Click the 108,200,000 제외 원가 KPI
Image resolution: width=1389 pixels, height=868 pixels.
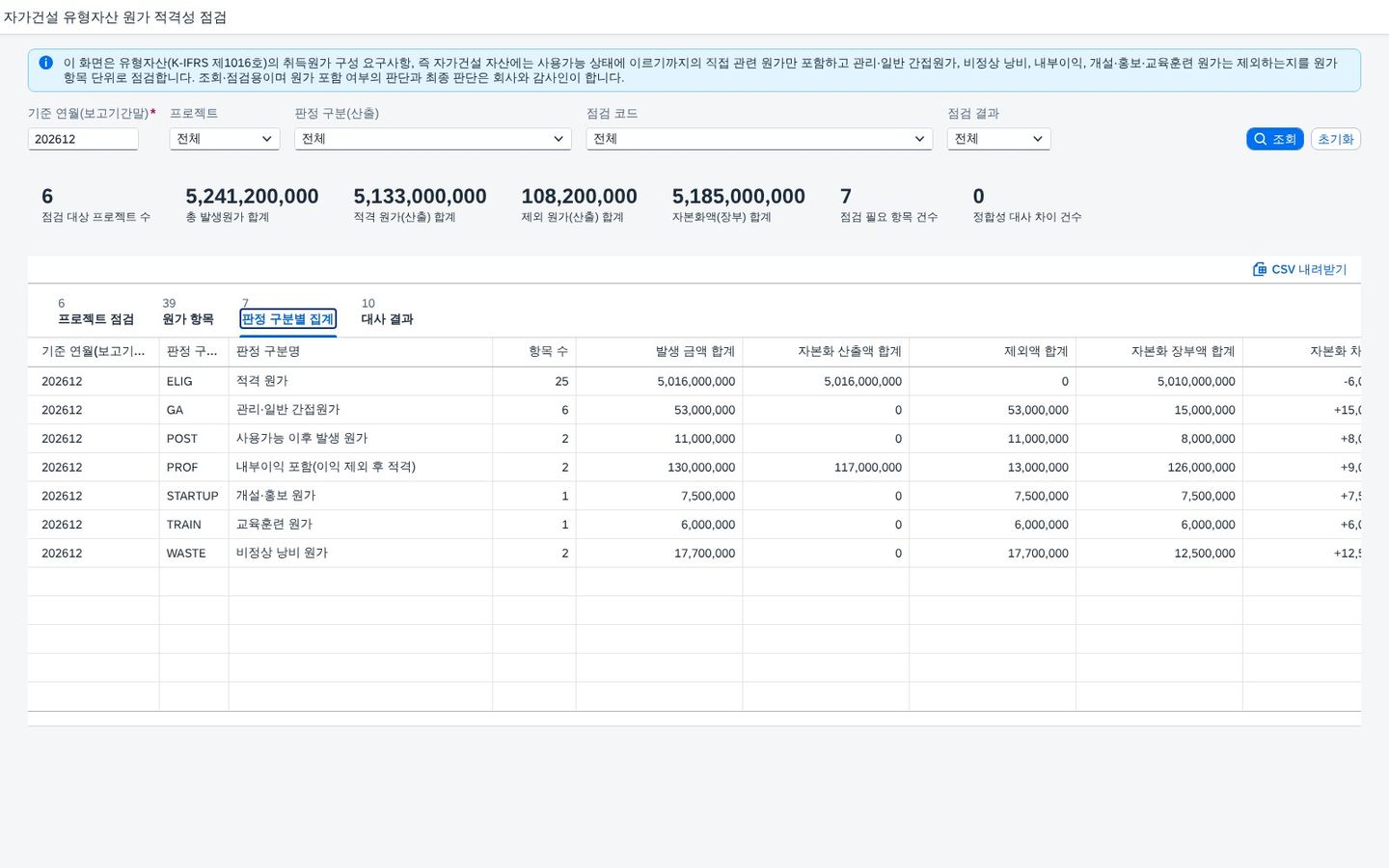pyautogui.click(x=579, y=203)
